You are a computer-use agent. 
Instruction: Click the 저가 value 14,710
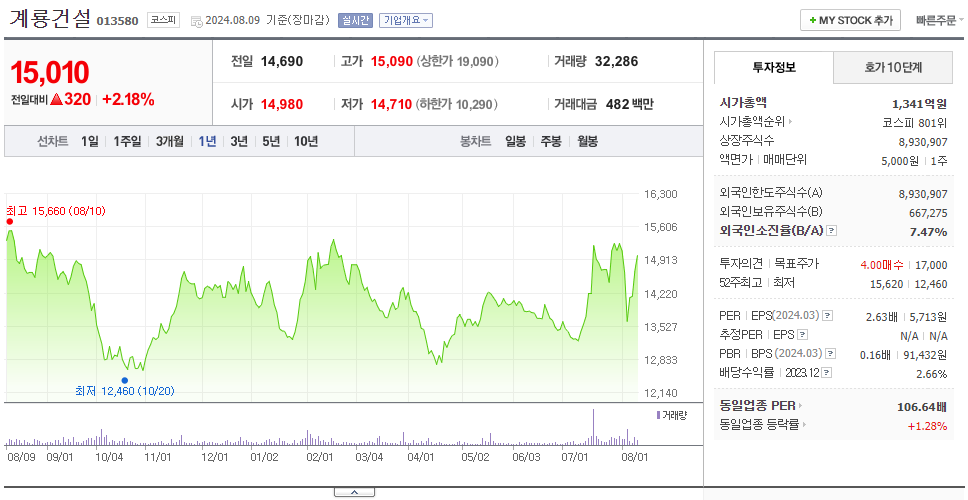(x=391, y=104)
